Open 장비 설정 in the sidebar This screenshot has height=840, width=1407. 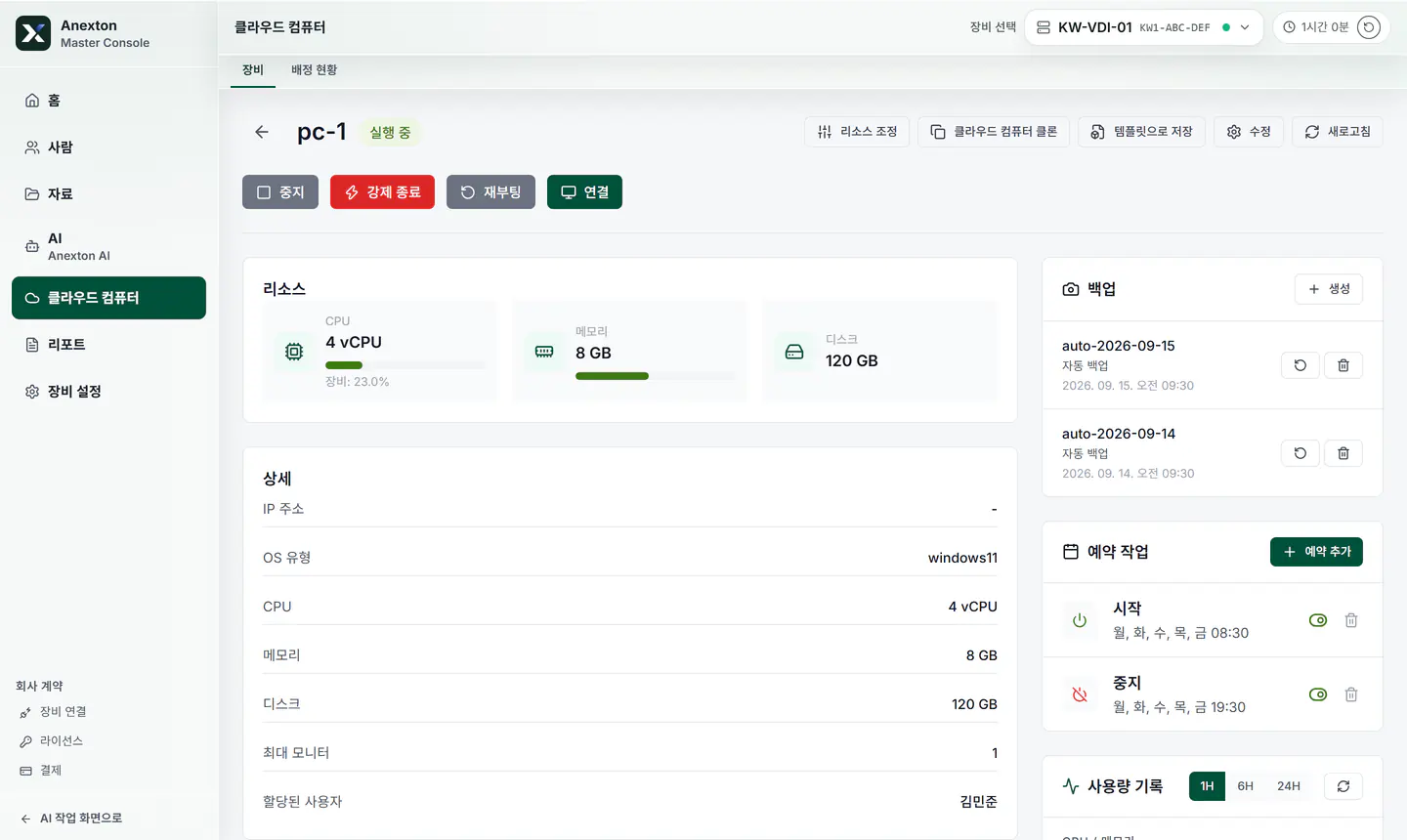point(108,392)
